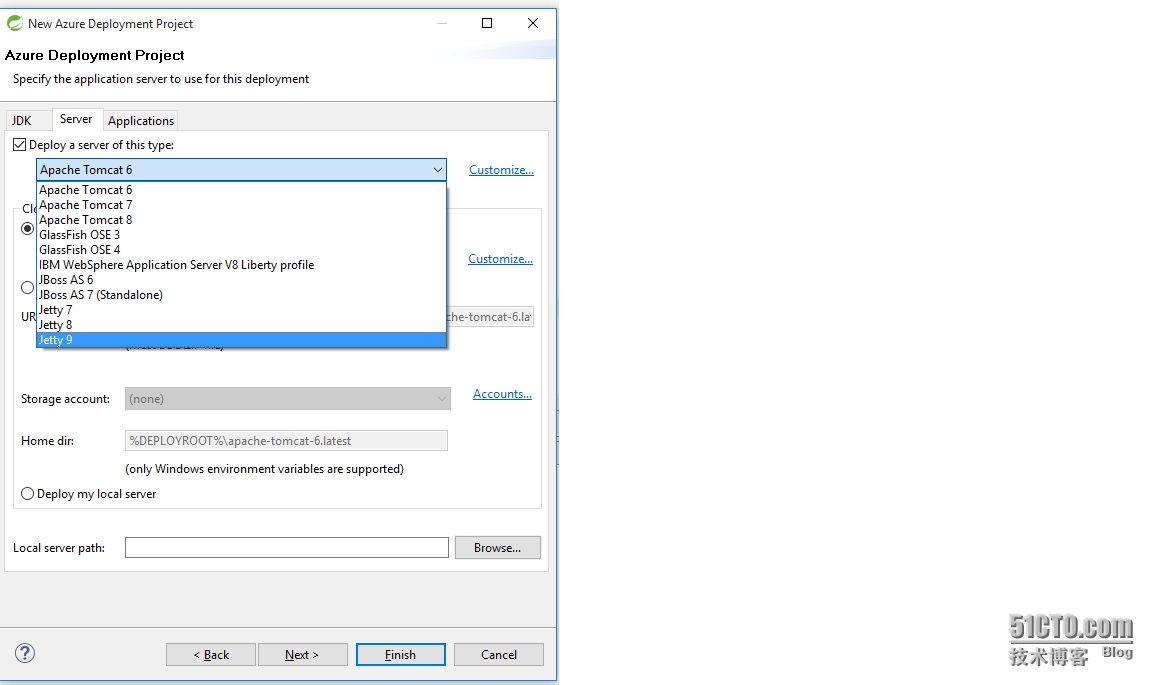Choose Jetty 8 from the list
This screenshot has height=685, width=1152.
[x=241, y=325]
